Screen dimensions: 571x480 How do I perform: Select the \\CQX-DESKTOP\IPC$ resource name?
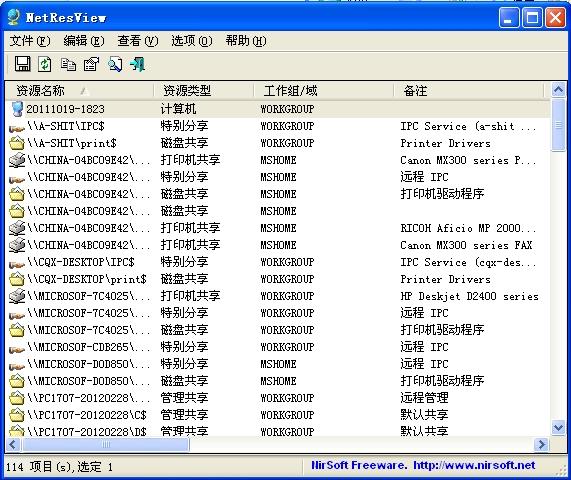point(81,262)
